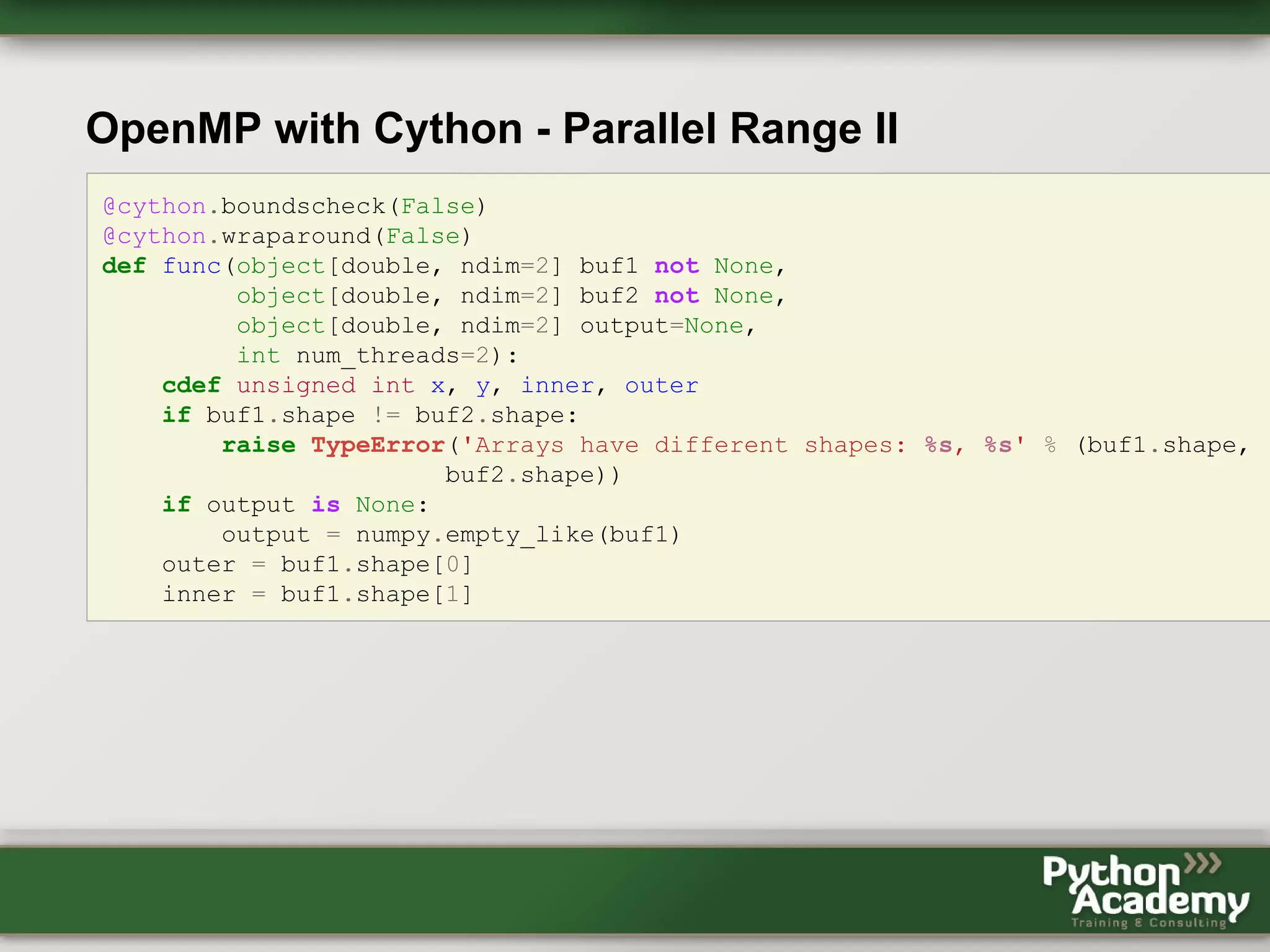
Task: Click the slide title 'OpenMP with Cython - Parallel Range II'
Action: coord(492,129)
